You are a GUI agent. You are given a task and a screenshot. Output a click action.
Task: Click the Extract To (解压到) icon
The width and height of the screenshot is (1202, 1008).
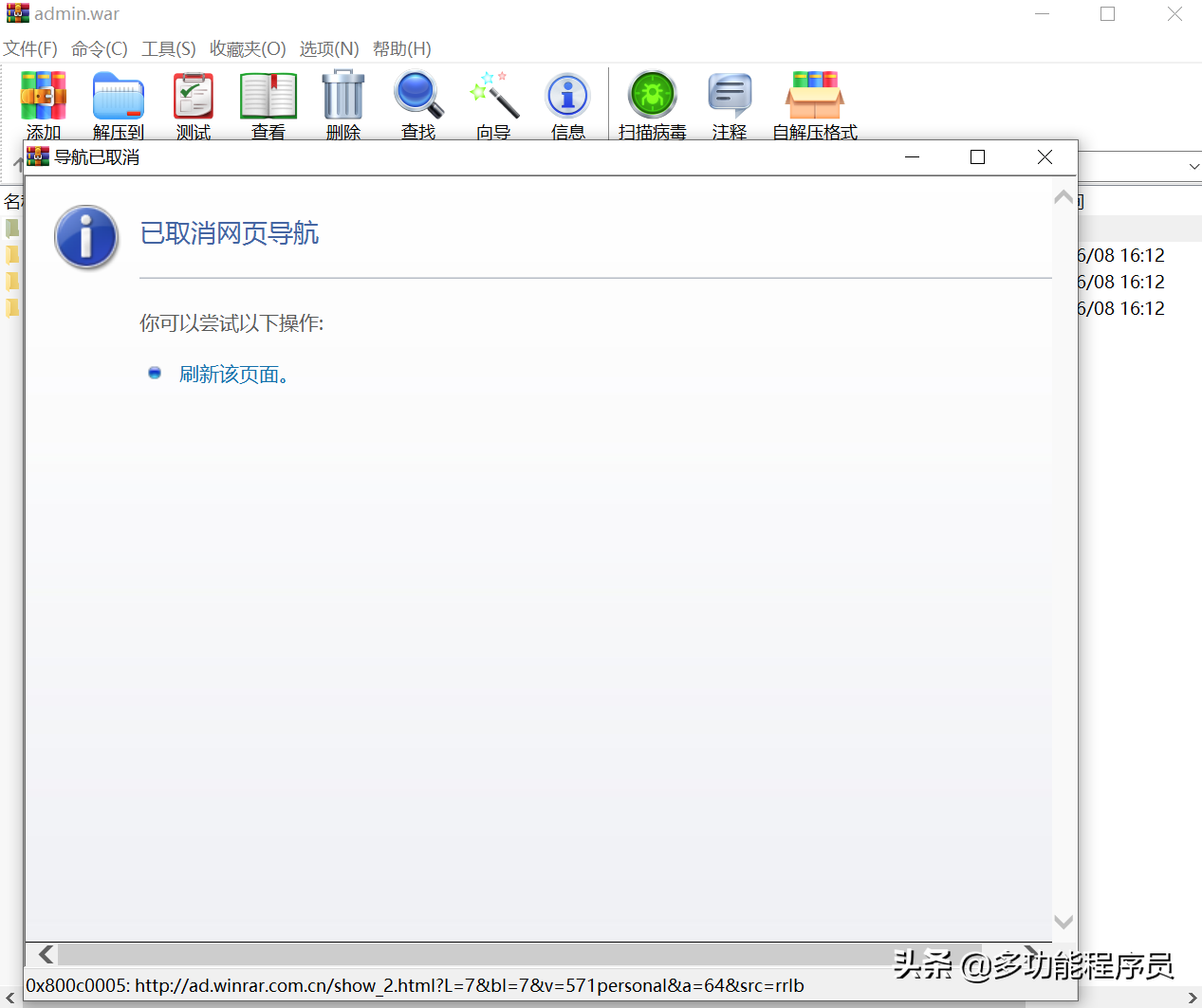click(x=119, y=96)
